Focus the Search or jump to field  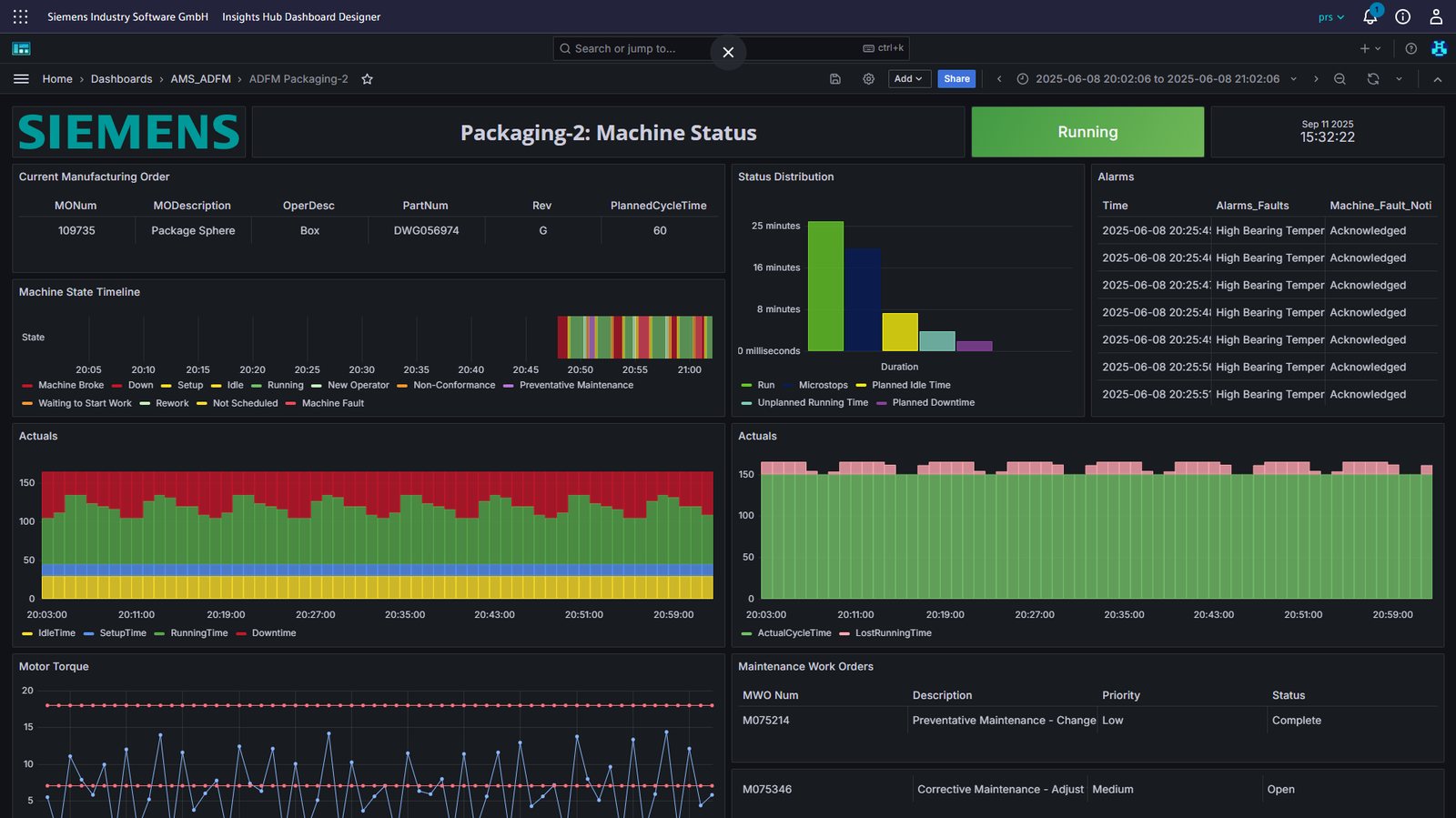coord(731,48)
